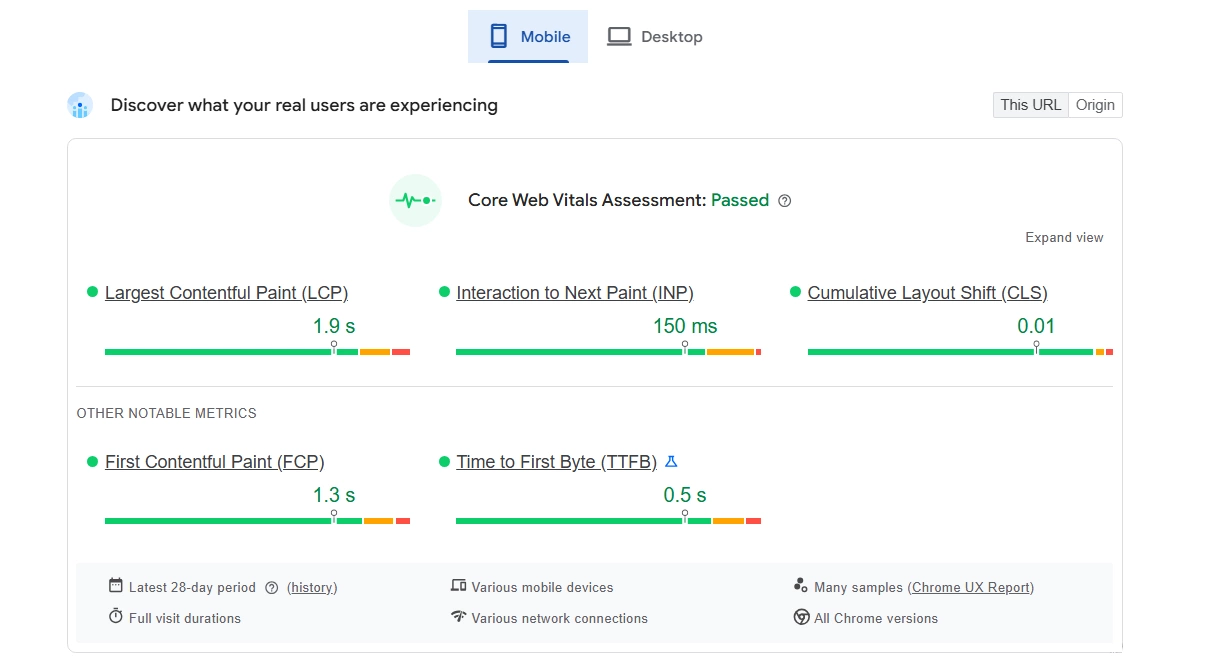Image resolution: width=1218 pixels, height=664 pixels.
Task: Click help icon next to Latest 28-day period
Action: 271,588
